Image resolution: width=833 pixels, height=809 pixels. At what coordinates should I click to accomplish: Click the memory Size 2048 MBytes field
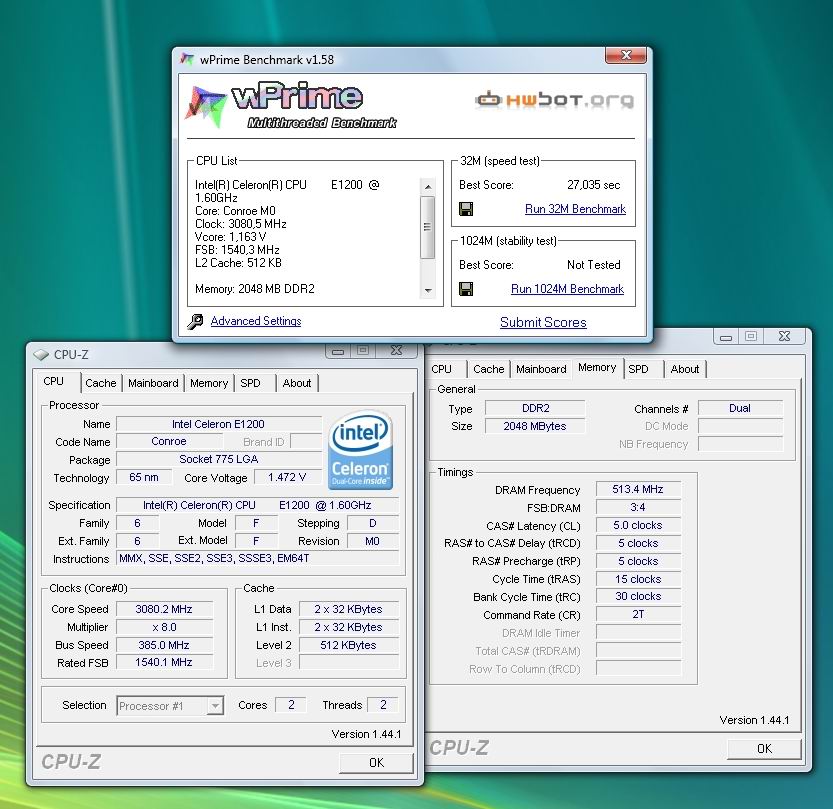click(x=535, y=426)
